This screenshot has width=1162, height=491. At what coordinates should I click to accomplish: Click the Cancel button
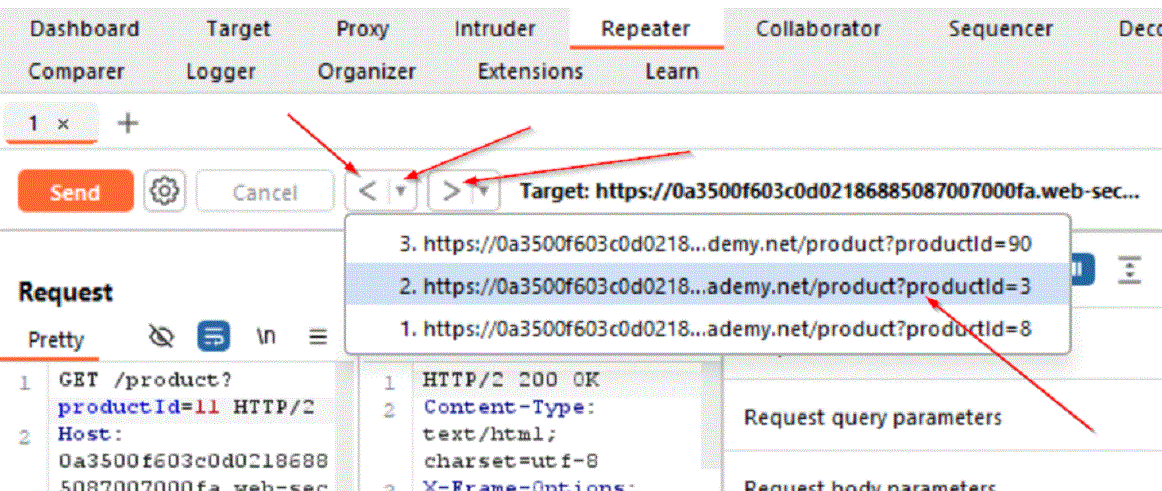pos(265,192)
